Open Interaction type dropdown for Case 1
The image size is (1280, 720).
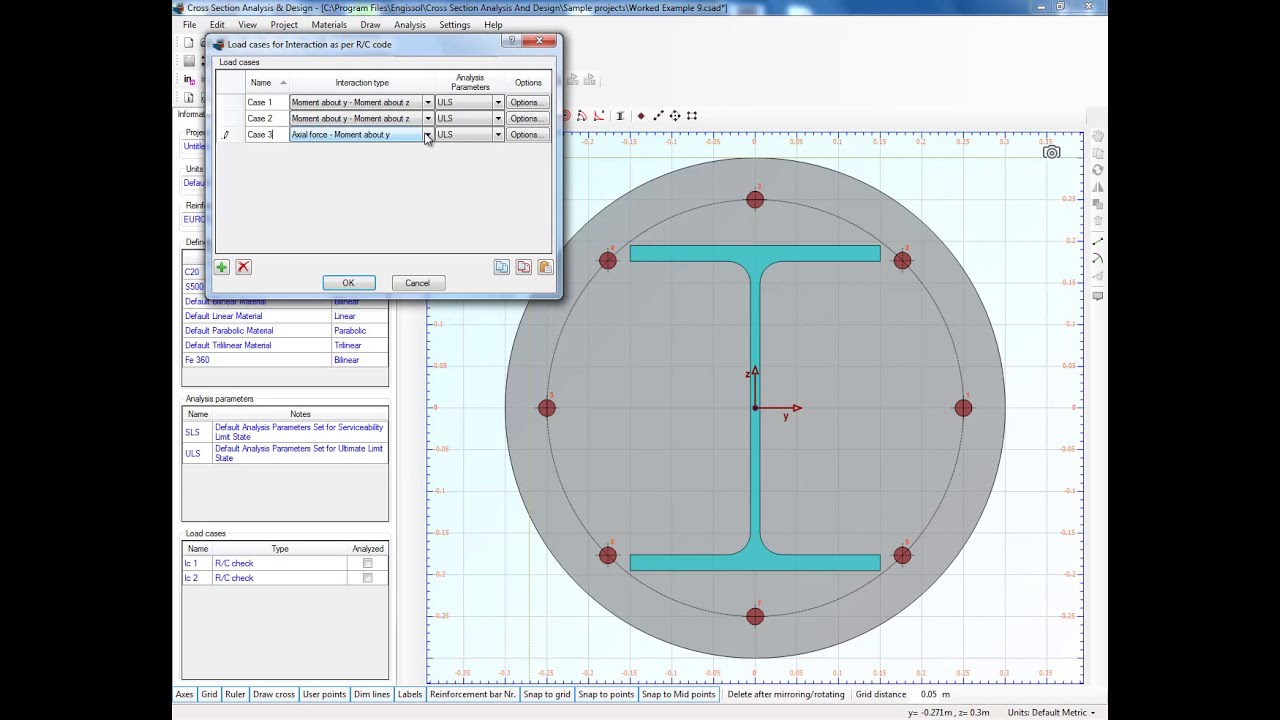(427, 102)
